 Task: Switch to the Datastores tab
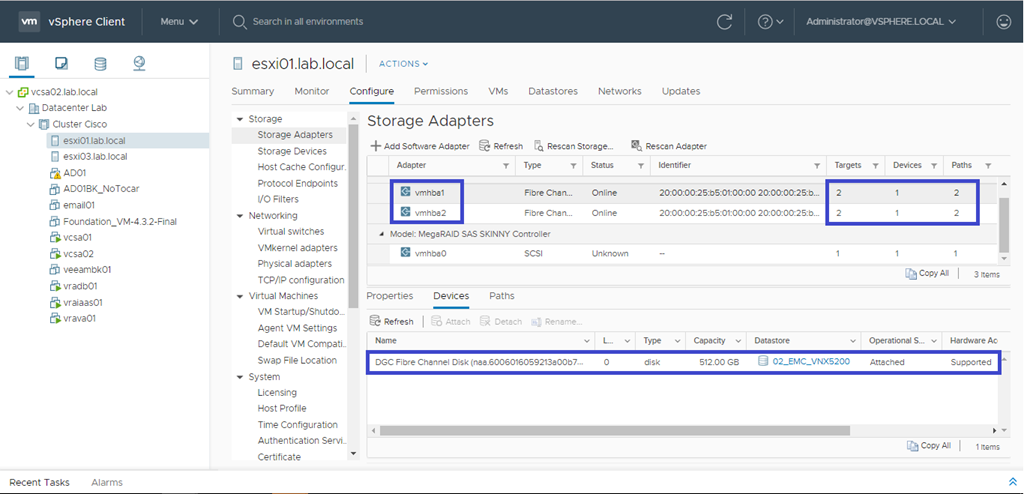[x=552, y=91]
